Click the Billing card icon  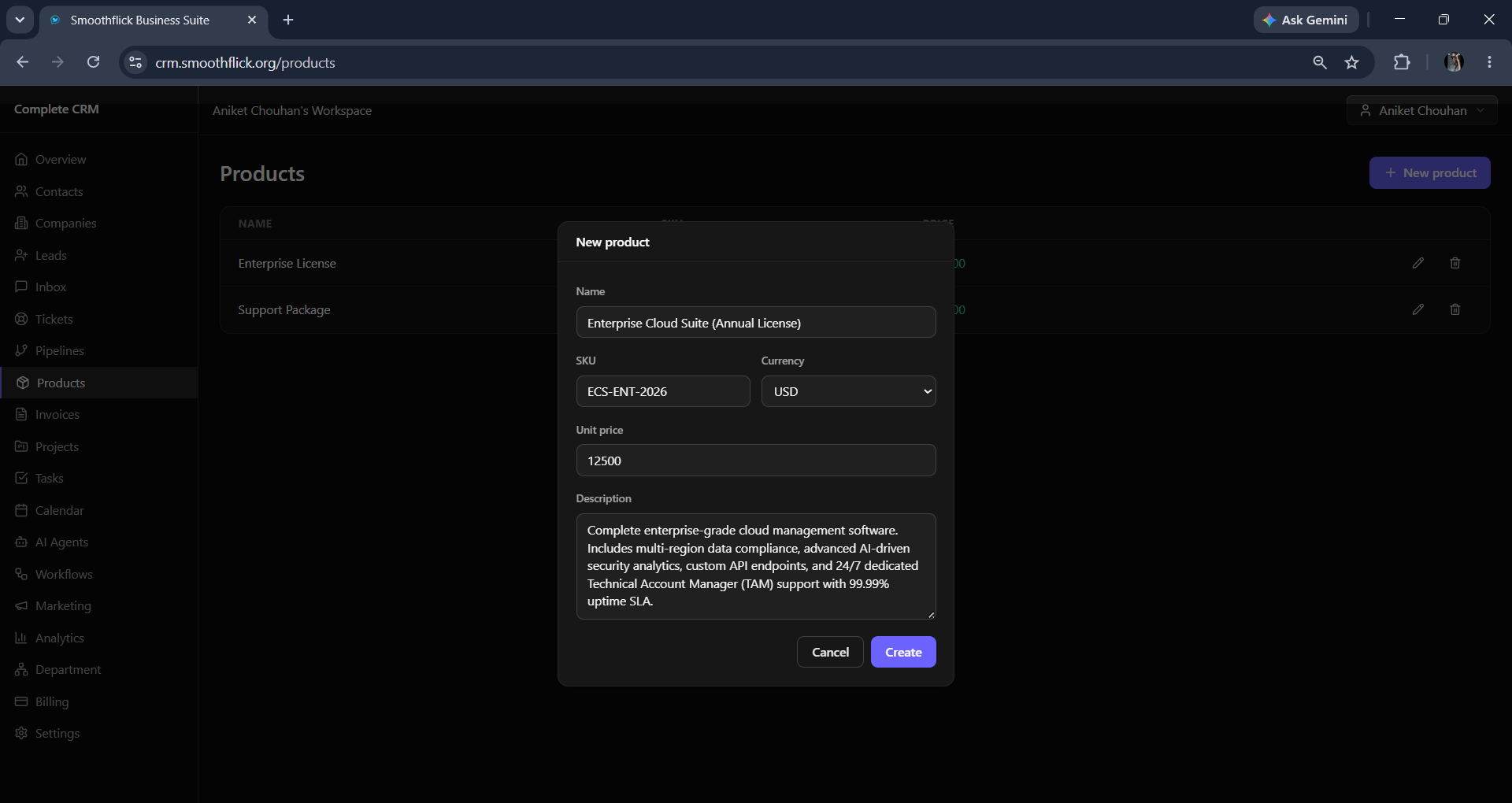pyautogui.click(x=21, y=701)
